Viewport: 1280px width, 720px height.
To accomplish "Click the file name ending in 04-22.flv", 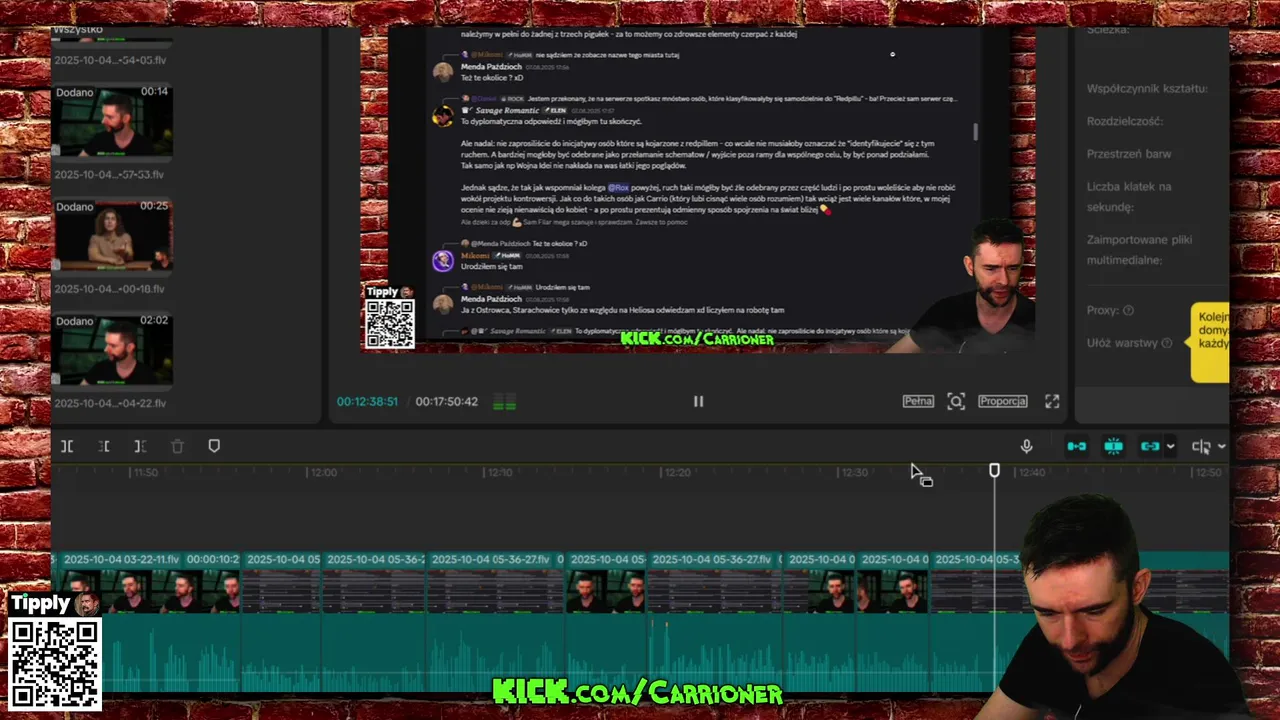I will 110,404.
